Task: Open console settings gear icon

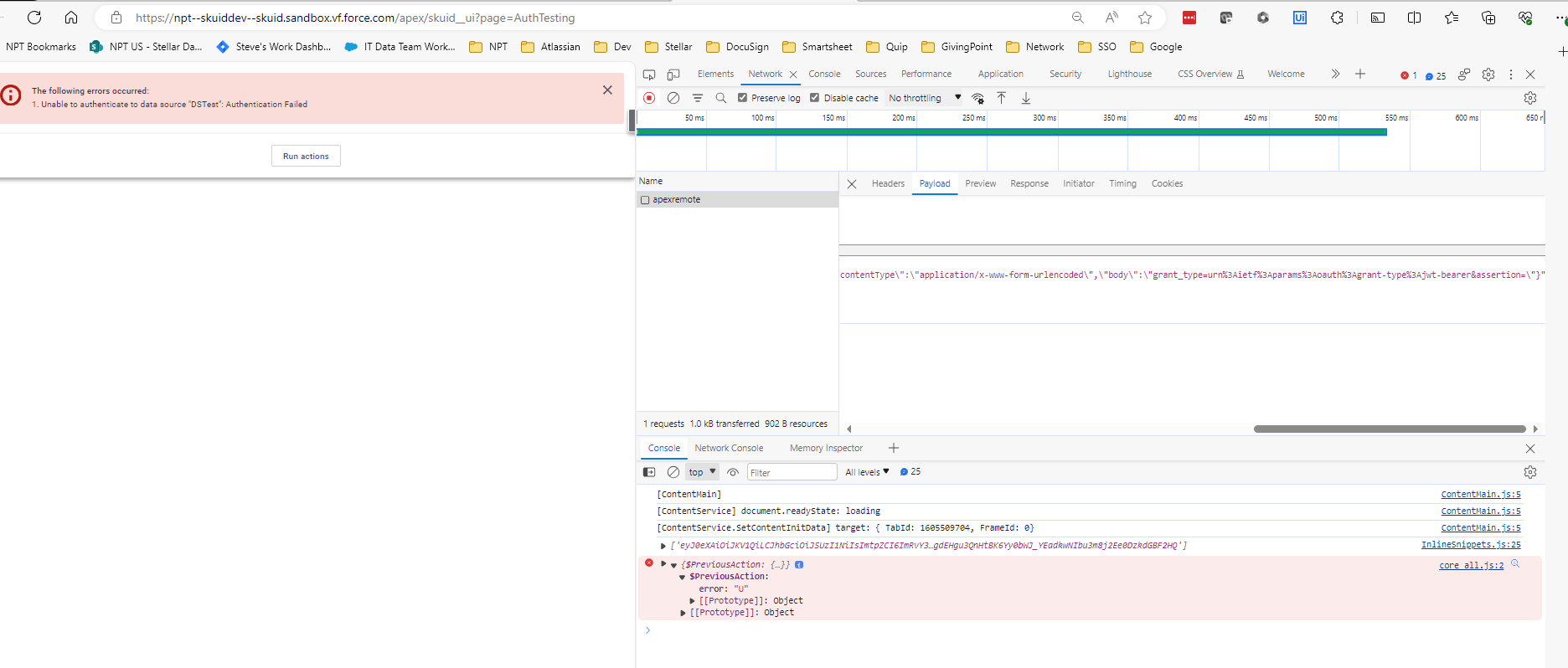Action: click(x=1530, y=472)
